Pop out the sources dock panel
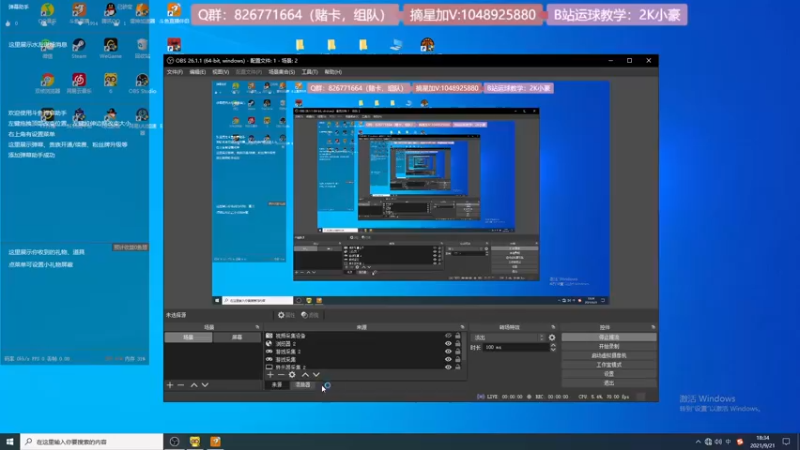 (x=462, y=327)
